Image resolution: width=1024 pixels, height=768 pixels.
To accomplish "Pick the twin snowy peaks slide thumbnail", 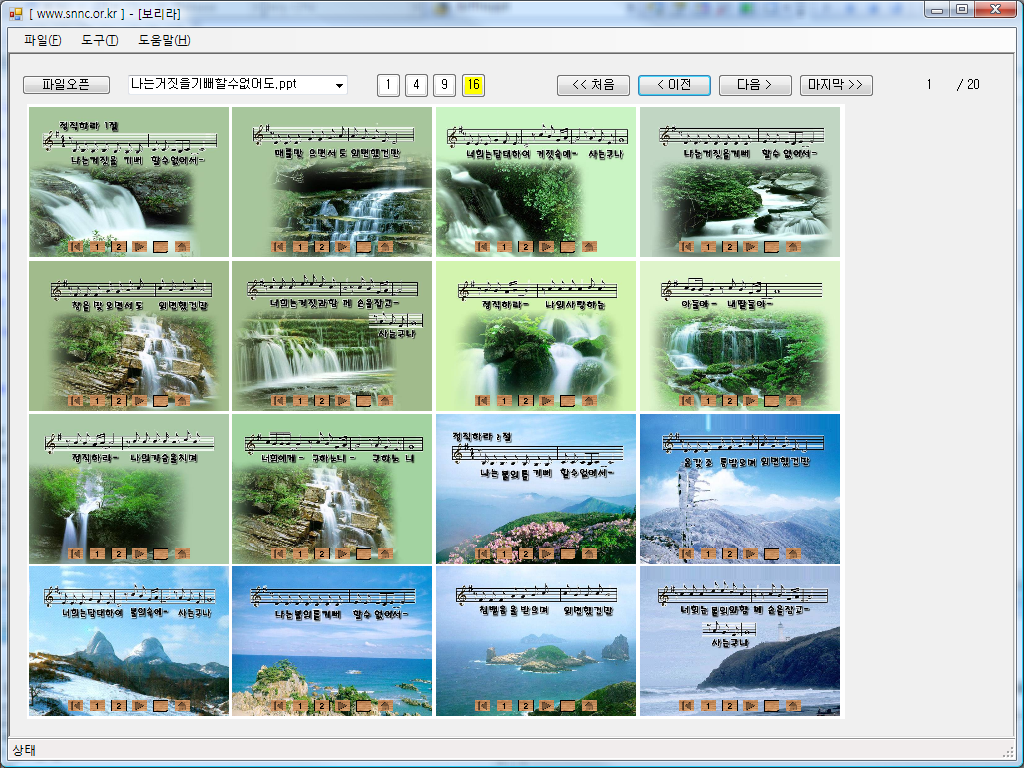I will [129, 642].
